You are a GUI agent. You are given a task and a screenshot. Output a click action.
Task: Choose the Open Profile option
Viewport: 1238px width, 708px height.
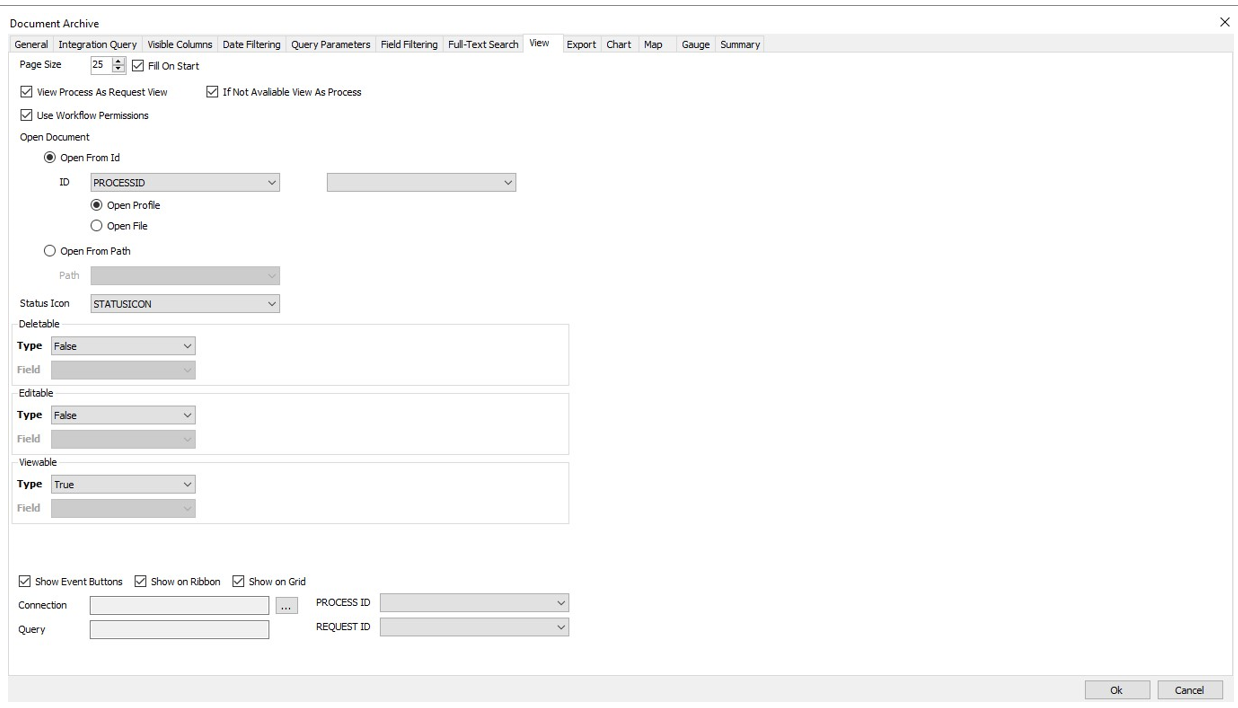(x=97, y=205)
